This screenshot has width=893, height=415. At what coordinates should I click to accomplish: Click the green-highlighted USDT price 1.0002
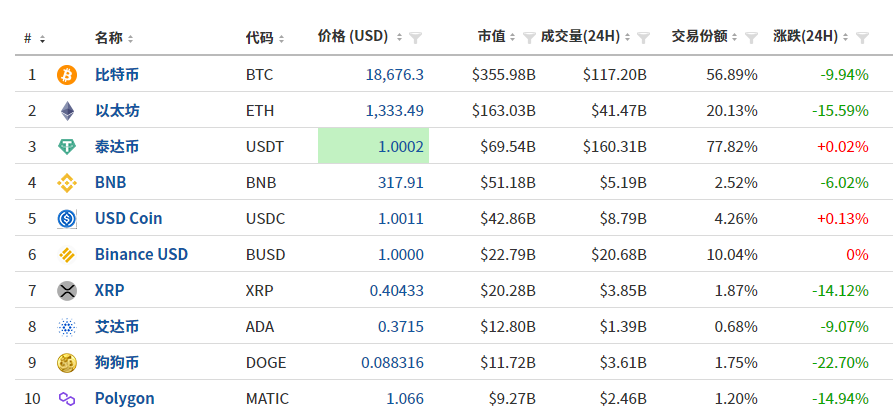[x=401, y=147]
